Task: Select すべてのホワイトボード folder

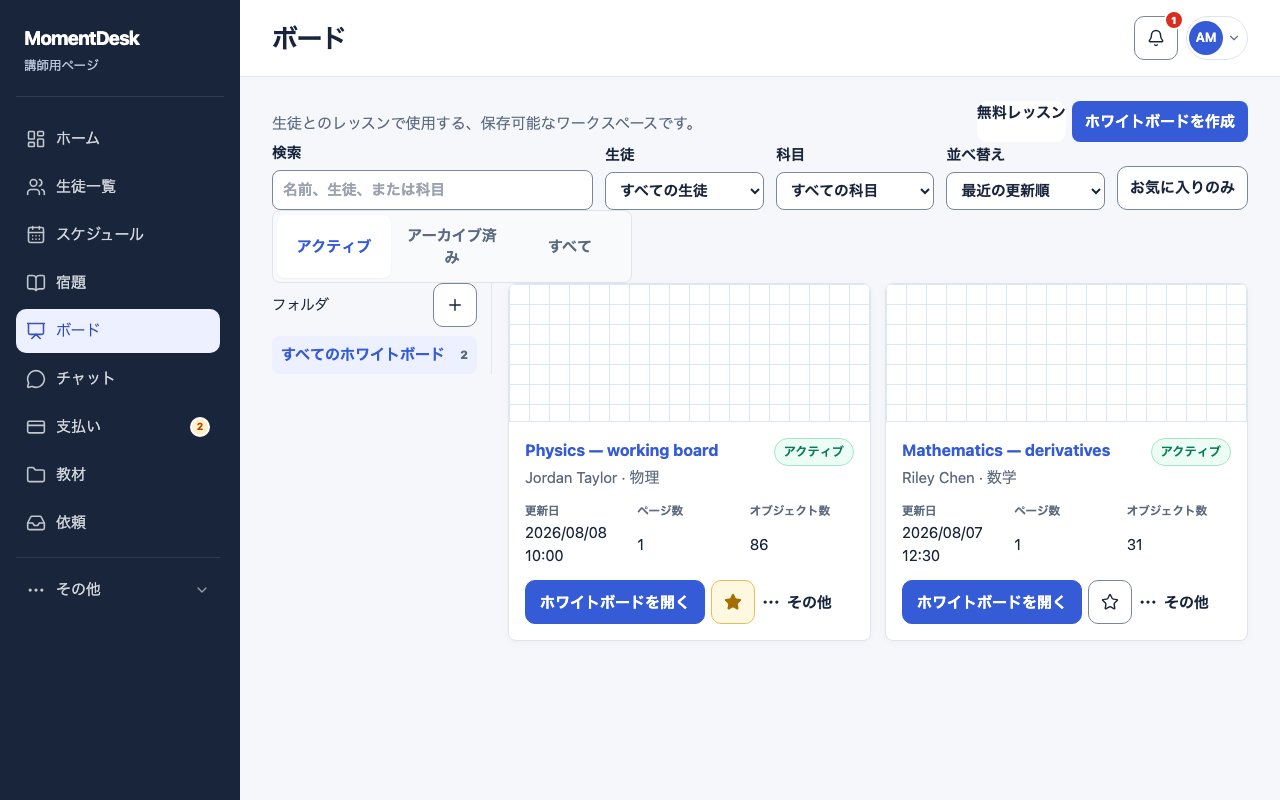Action: coord(374,355)
